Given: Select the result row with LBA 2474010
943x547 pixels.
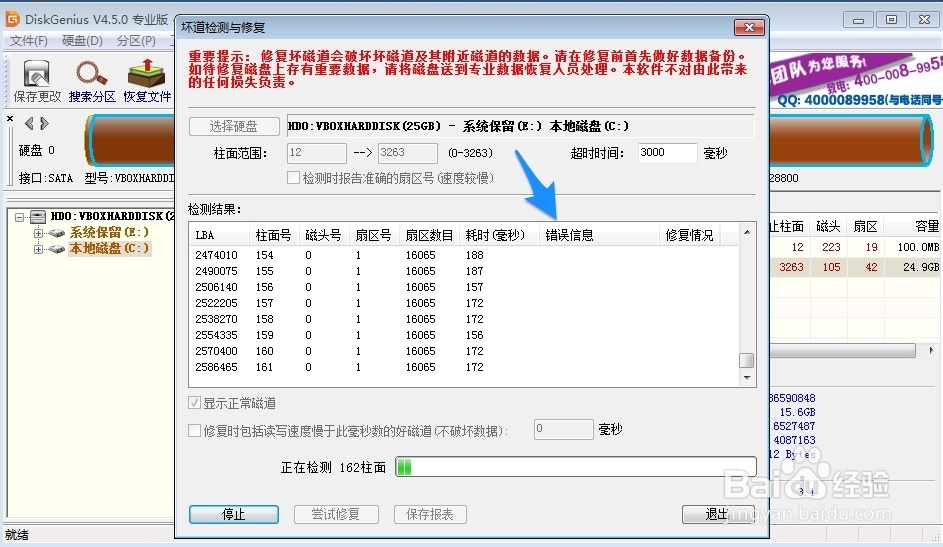Looking at the screenshot, I should coord(464,255).
